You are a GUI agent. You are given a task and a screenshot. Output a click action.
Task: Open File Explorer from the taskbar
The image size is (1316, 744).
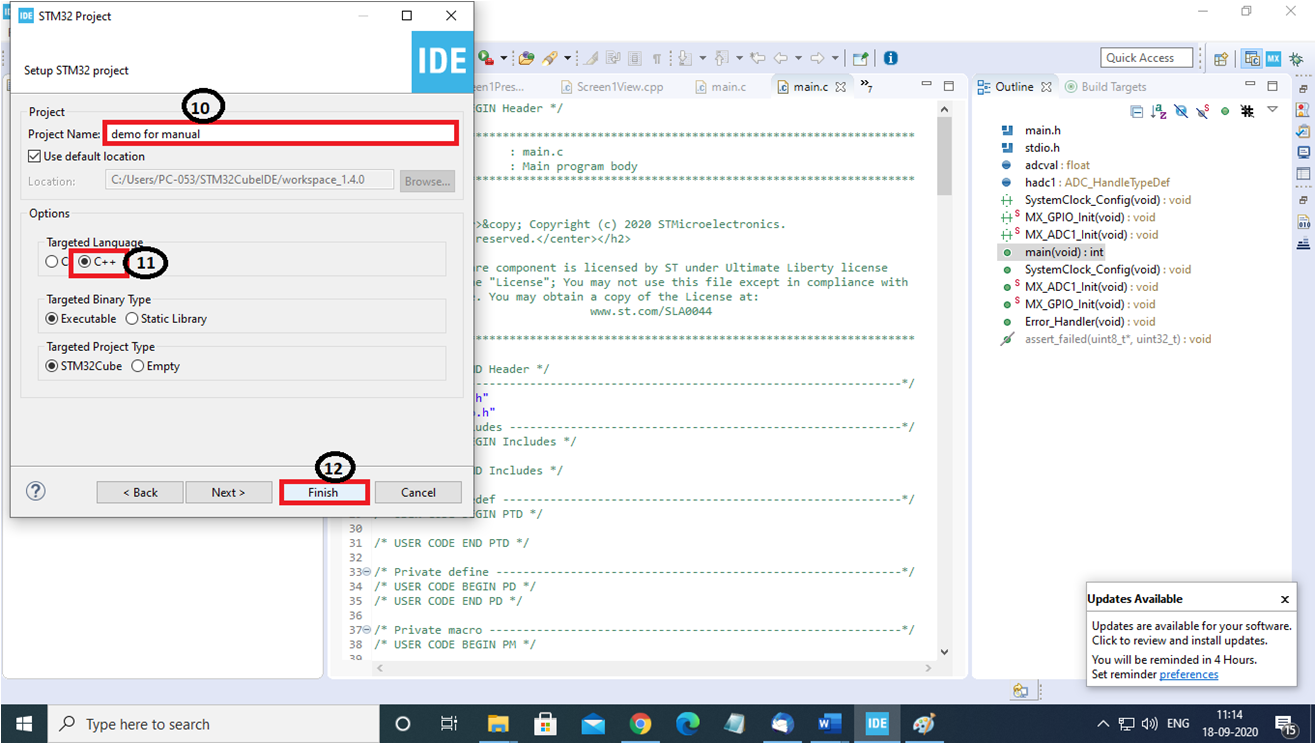[x=499, y=724]
